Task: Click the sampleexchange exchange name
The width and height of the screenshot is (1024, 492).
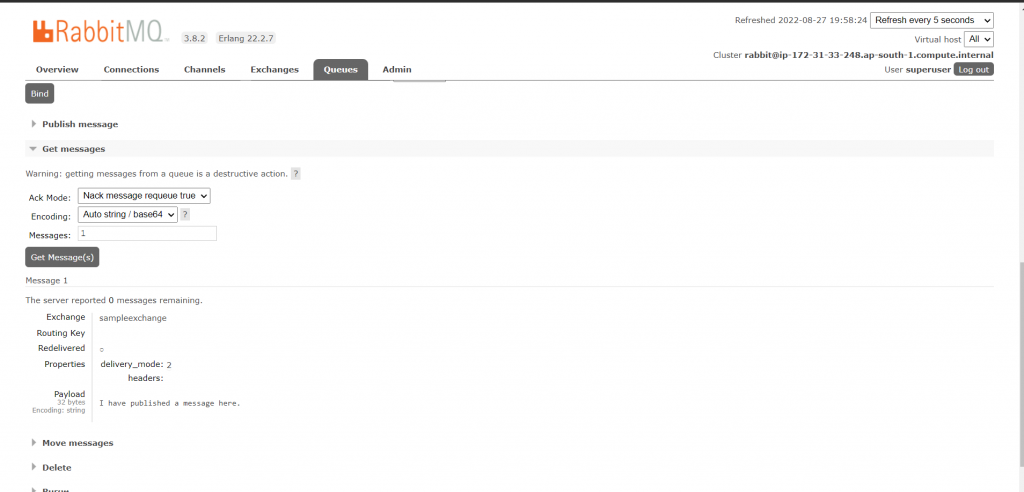Action: (133, 318)
